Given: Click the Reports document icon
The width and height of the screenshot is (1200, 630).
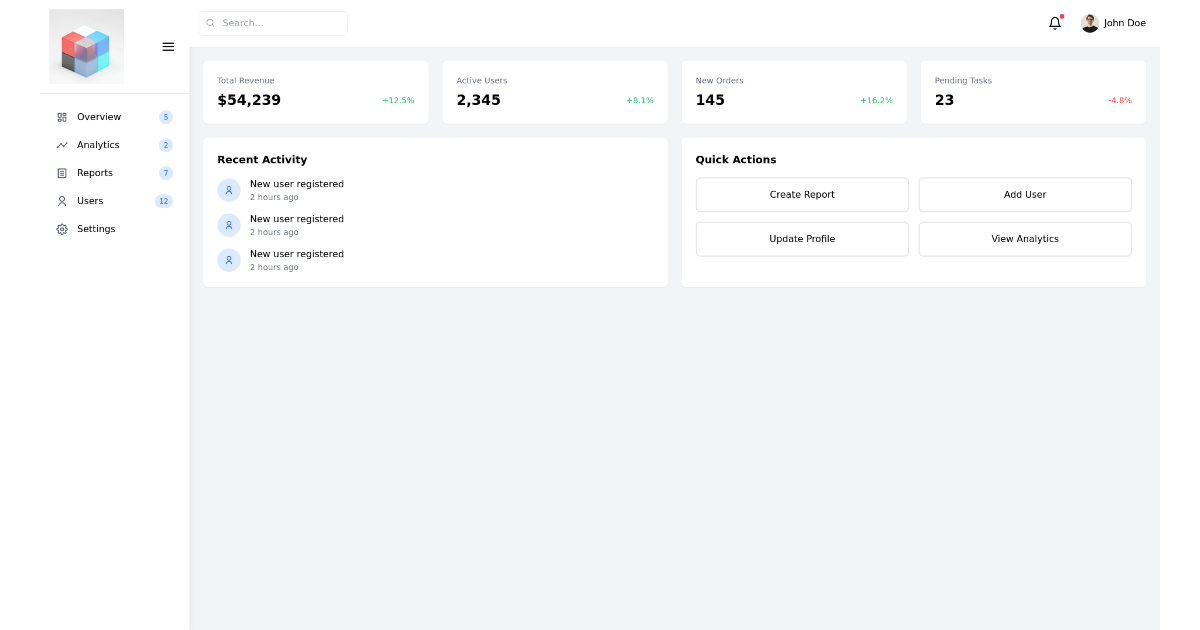Looking at the screenshot, I should (x=61, y=173).
